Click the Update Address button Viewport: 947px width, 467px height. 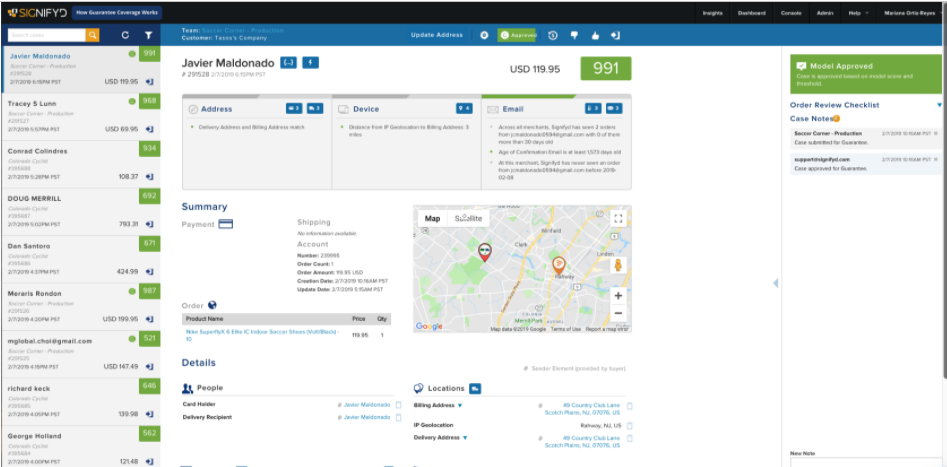pyautogui.click(x=437, y=35)
